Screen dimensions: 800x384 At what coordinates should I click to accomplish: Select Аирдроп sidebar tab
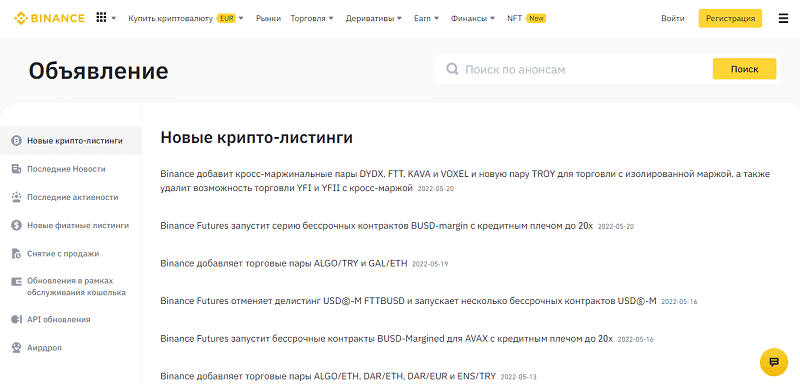click(71, 348)
